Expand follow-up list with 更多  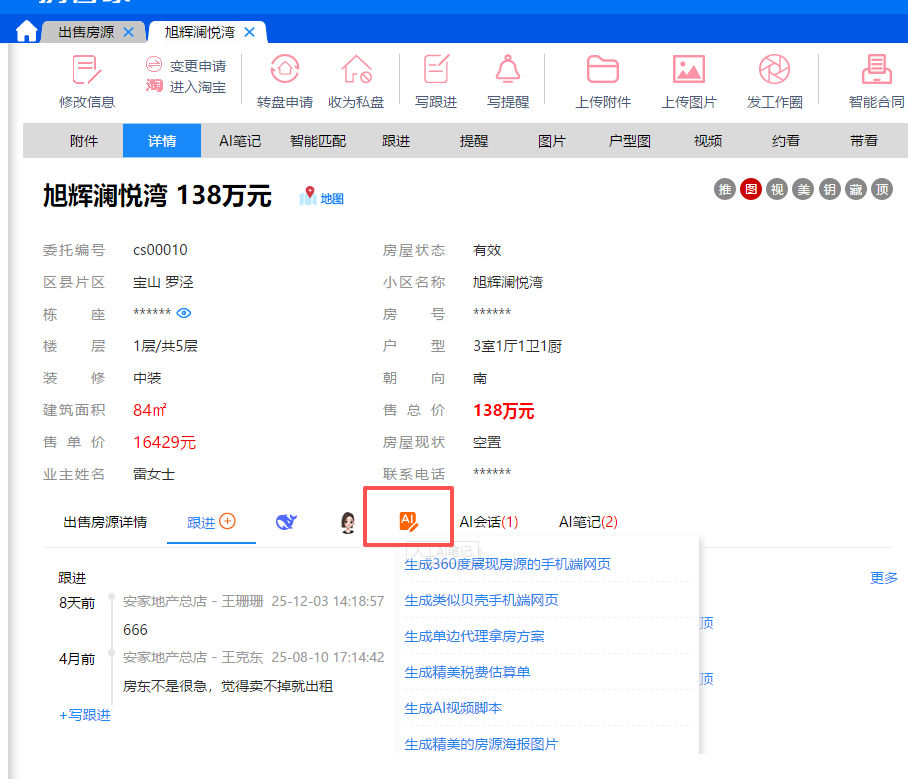click(884, 577)
